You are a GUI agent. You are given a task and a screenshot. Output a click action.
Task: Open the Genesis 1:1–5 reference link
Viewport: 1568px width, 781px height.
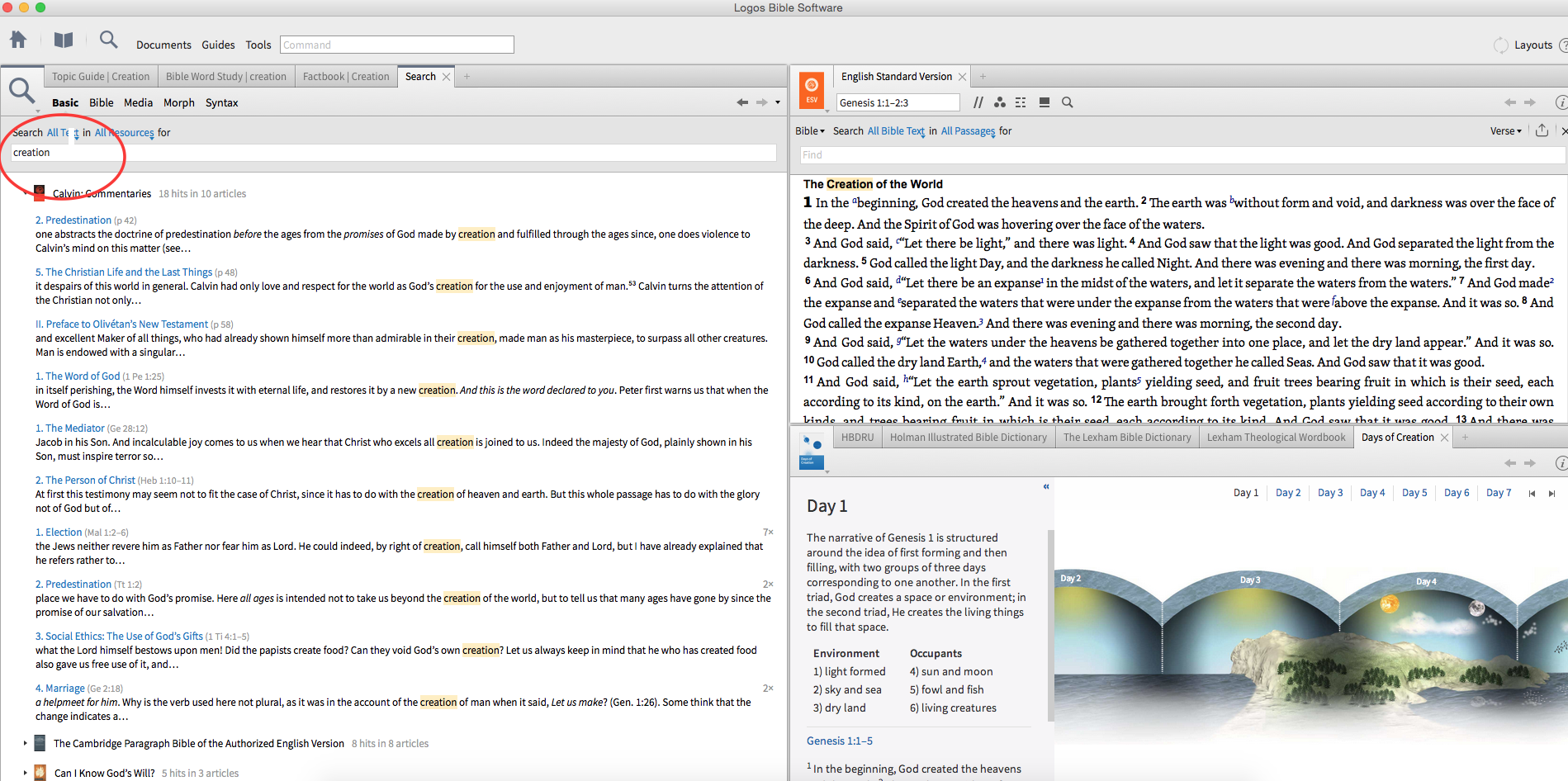[840, 741]
